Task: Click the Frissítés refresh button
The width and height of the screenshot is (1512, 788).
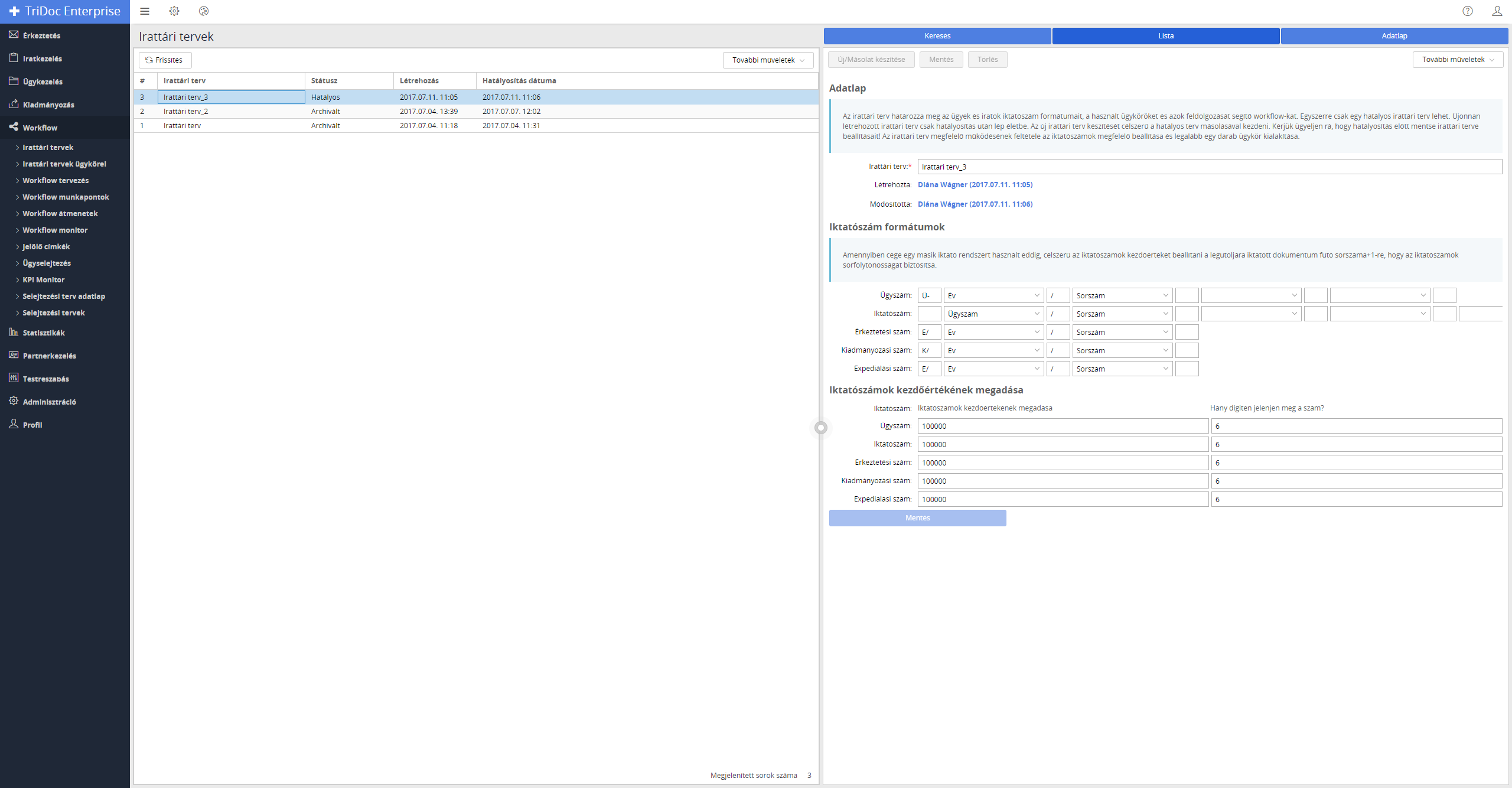Action: 165,60
